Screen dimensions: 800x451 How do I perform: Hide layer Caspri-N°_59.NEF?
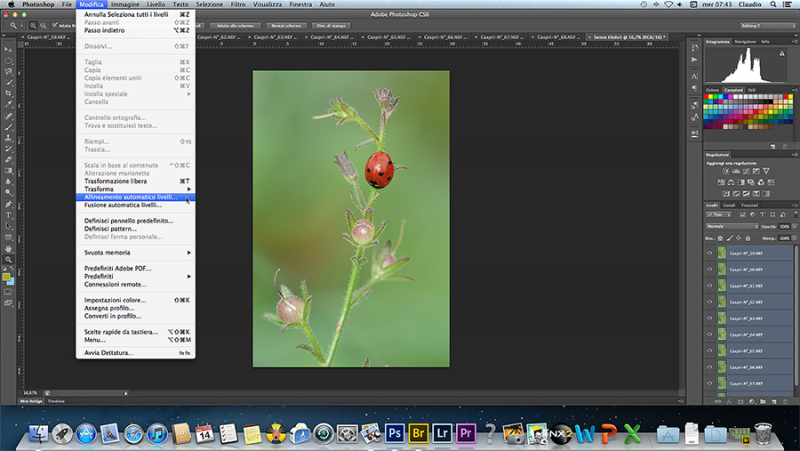(709, 253)
